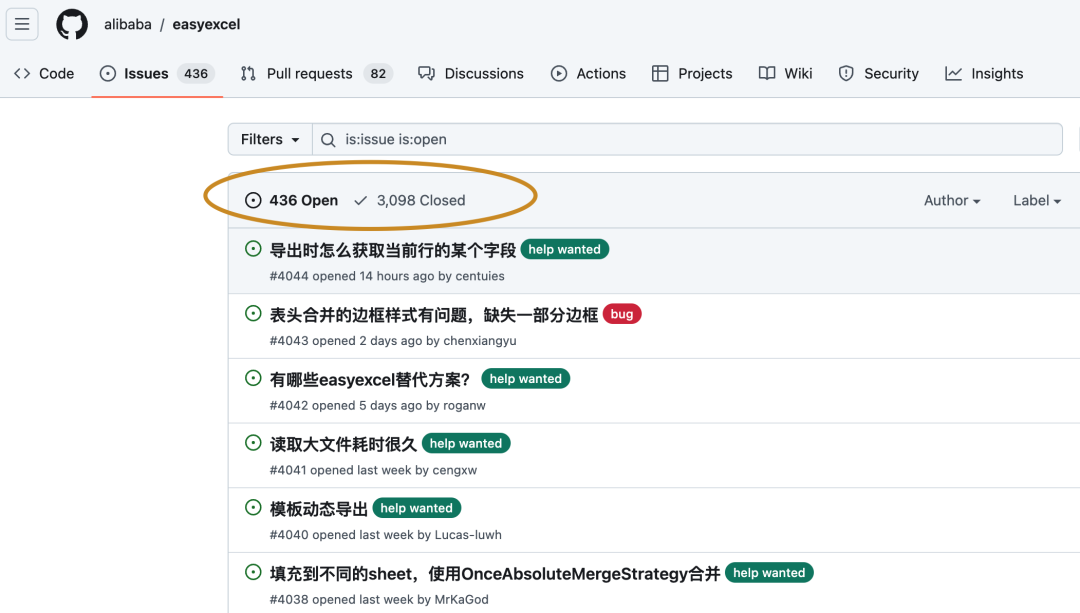
Task: Go to the Actions tab
Action: click(588, 74)
